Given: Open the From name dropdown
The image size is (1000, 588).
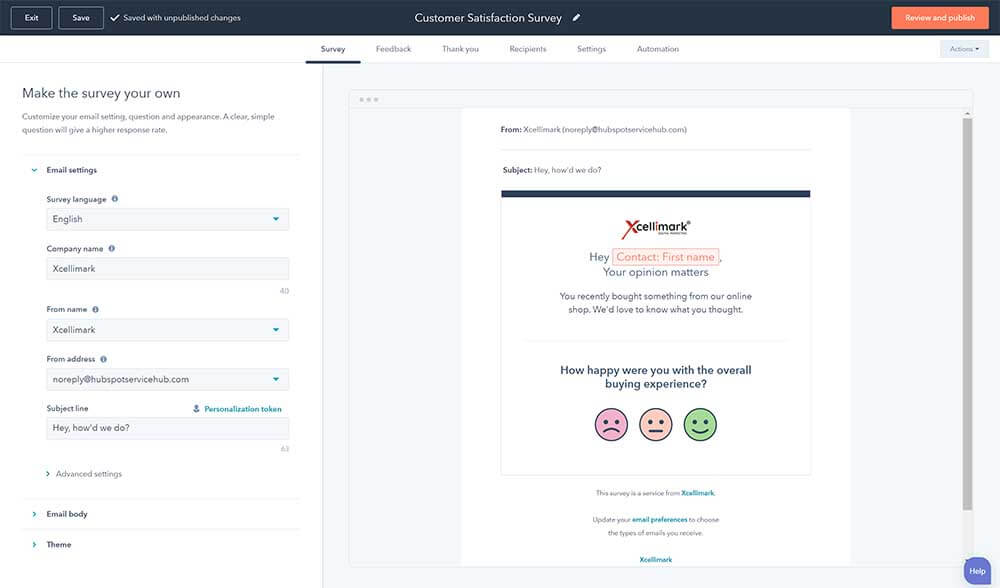Looking at the screenshot, I should point(168,330).
